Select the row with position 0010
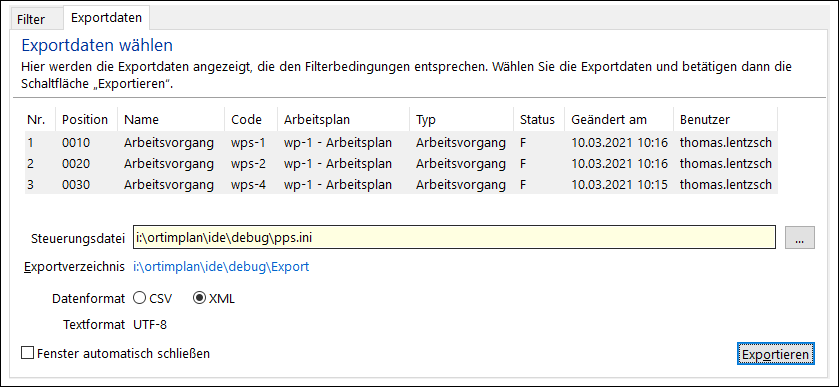This screenshot has height=387, width=839. (401, 142)
